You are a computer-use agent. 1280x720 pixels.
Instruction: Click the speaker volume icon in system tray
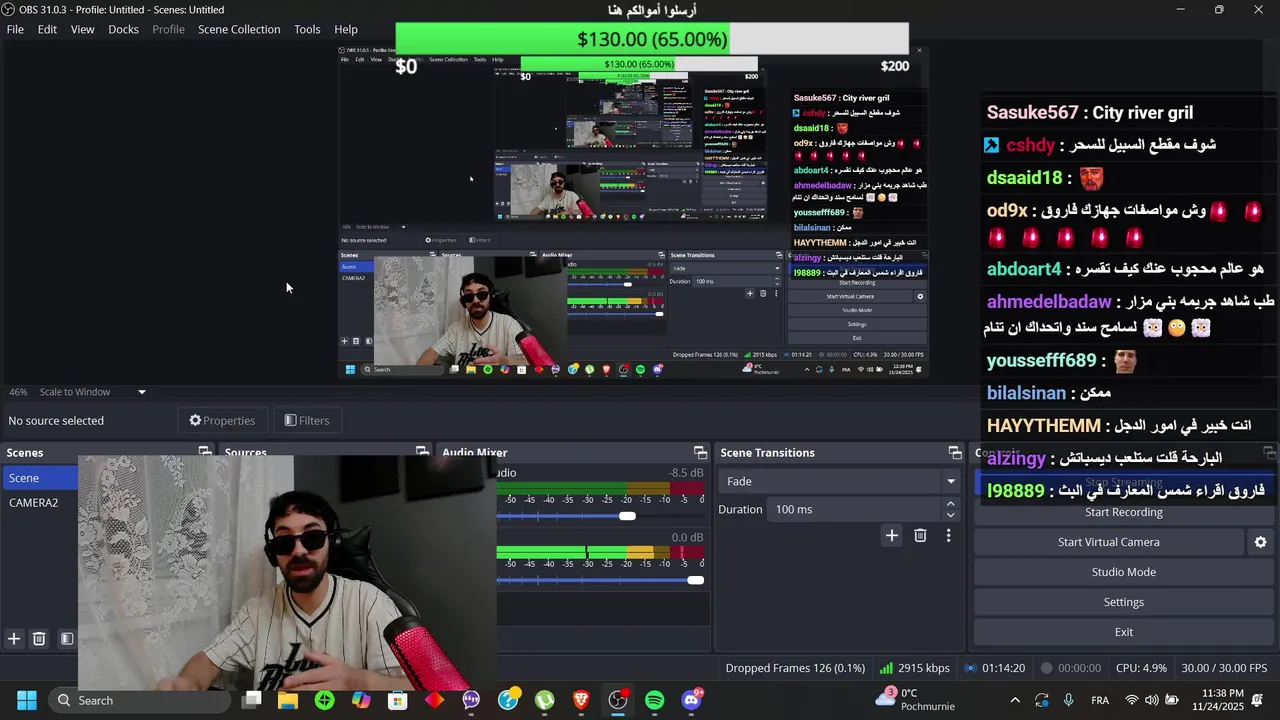coord(1152,700)
